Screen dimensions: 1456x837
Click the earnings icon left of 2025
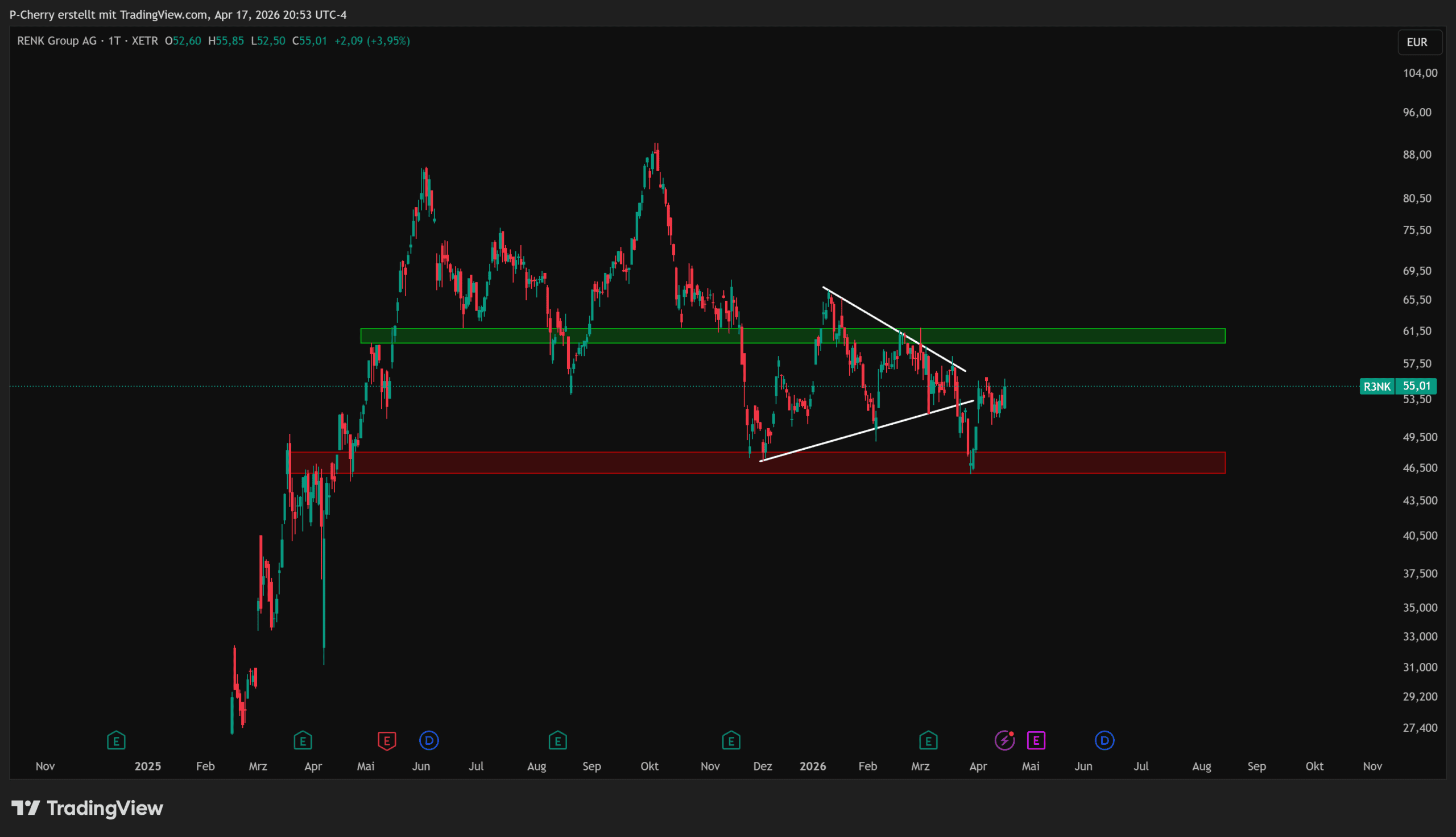click(x=116, y=740)
